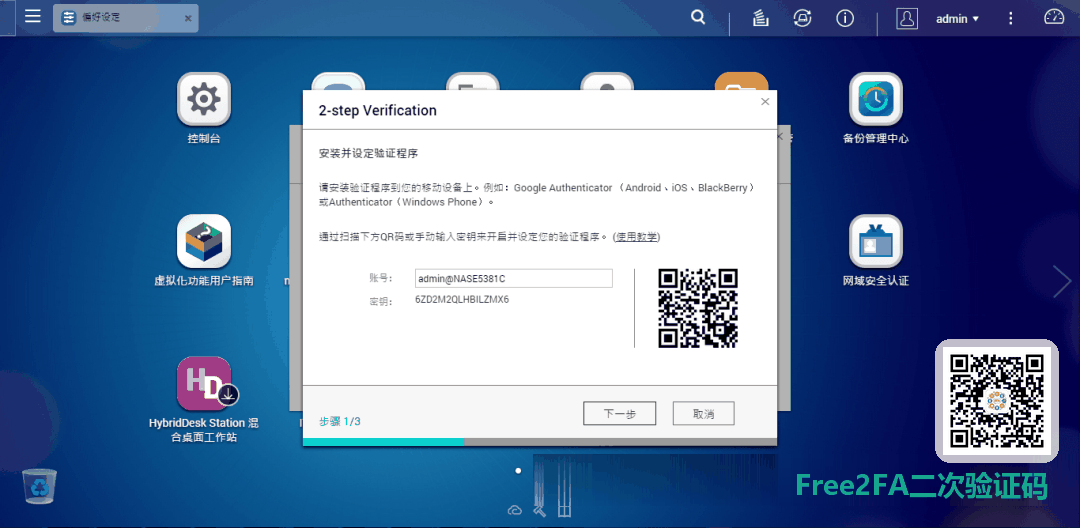The image size is (1080, 528).
Task: Open the main hamburger menu
Action: tap(32, 16)
